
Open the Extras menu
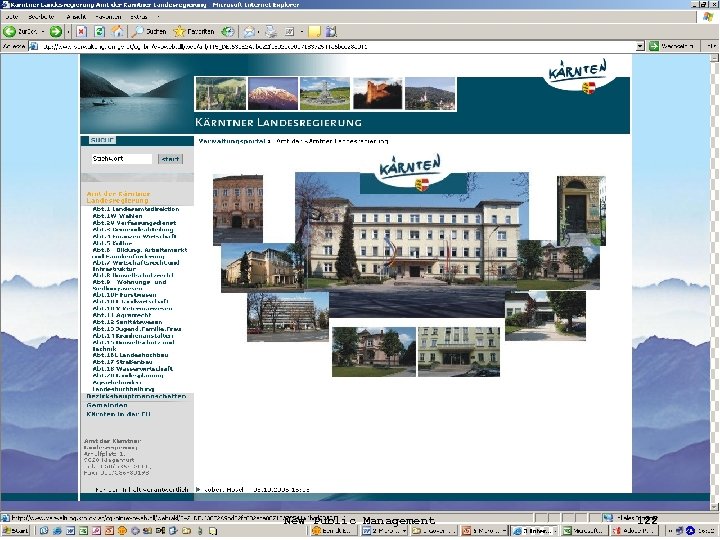pyautogui.click(x=139, y=17)
